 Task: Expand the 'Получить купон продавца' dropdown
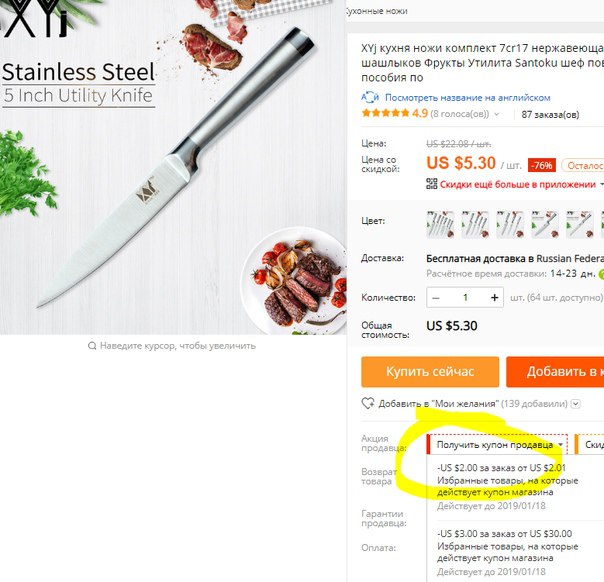498,444
